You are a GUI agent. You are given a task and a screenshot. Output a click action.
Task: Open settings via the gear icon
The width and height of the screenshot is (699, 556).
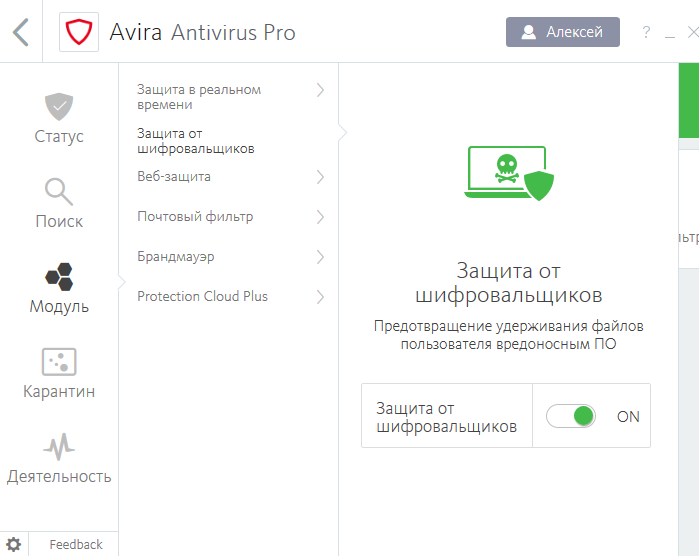(x=14, y=544)
